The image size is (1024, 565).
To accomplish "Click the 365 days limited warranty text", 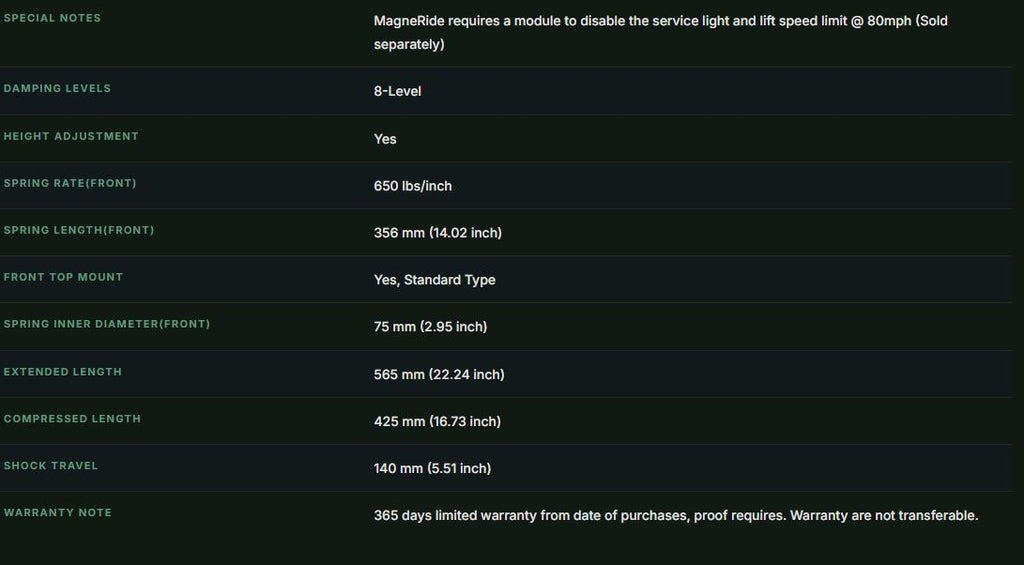I will (x=676, y=515).
